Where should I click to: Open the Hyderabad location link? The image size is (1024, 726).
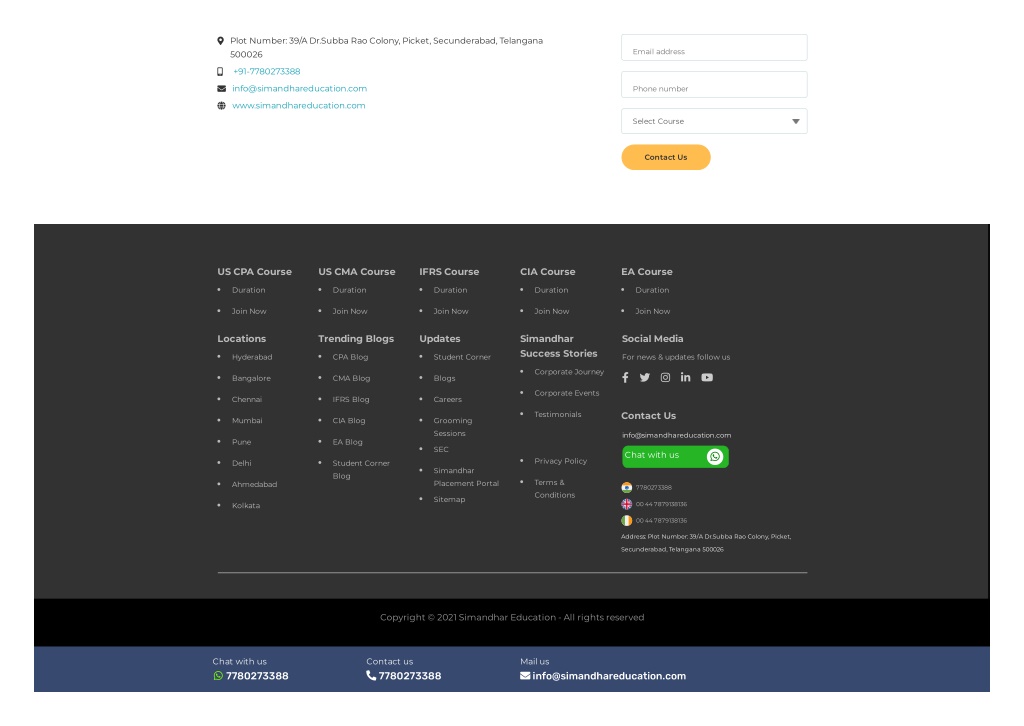[x=252, y=357]
